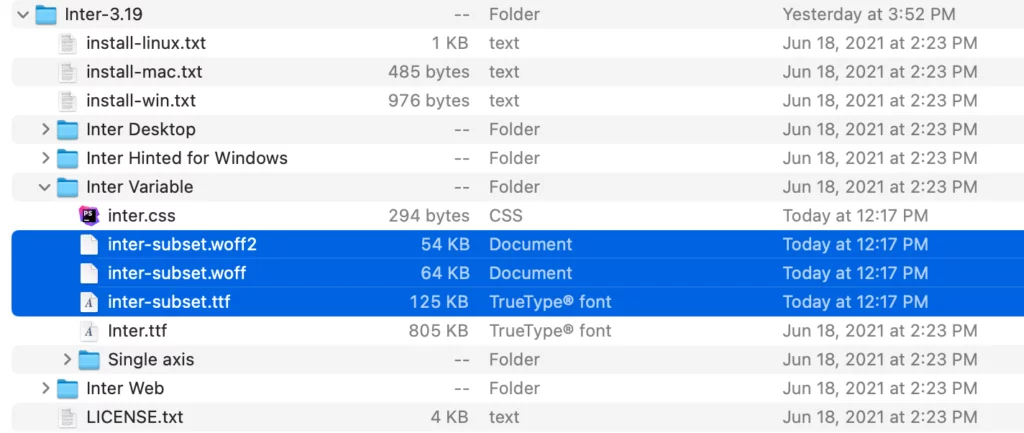Collapse the Inter-3.19 folder

[22, 15]
